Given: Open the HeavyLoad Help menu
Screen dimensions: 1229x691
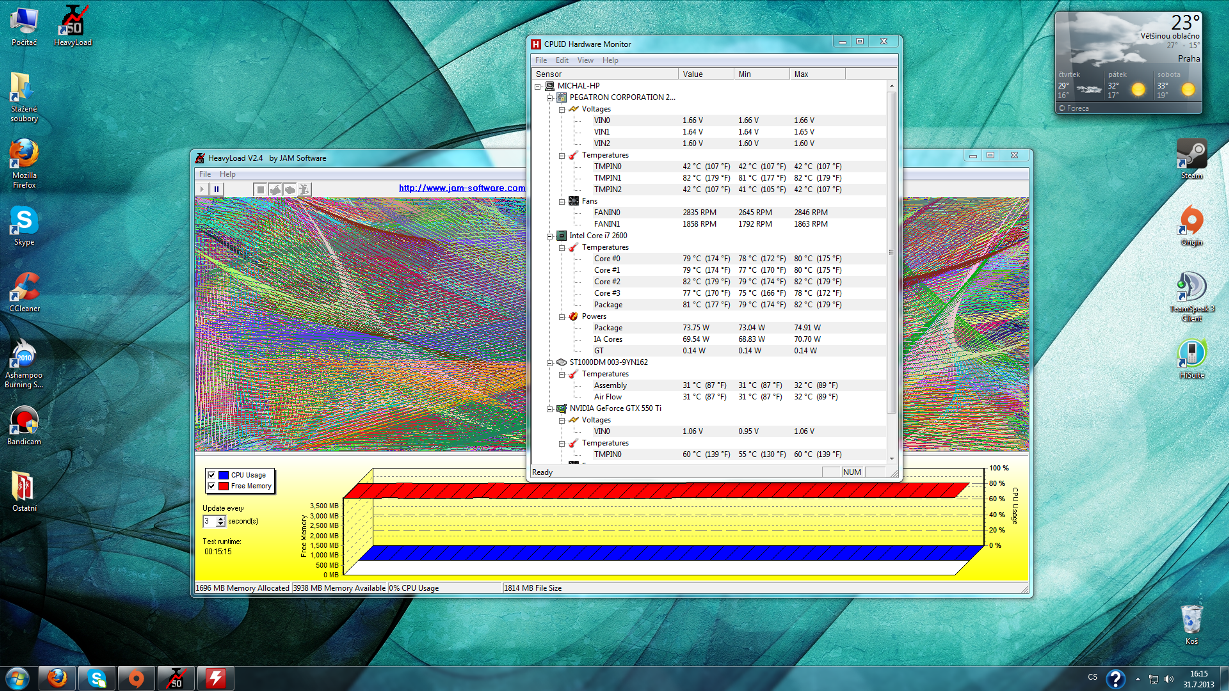Looking at the screenshot, I should click(x=228, y=174).
